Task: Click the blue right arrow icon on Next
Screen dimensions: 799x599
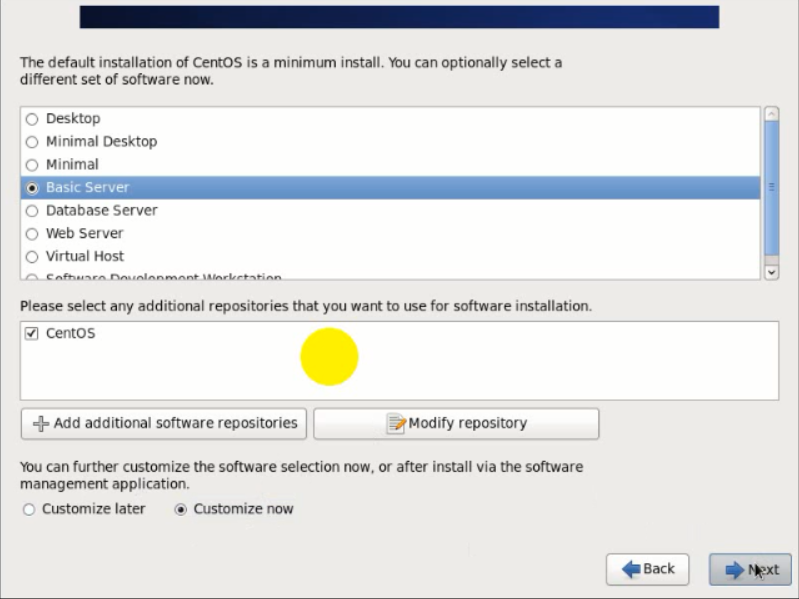Action: point(734,570)
